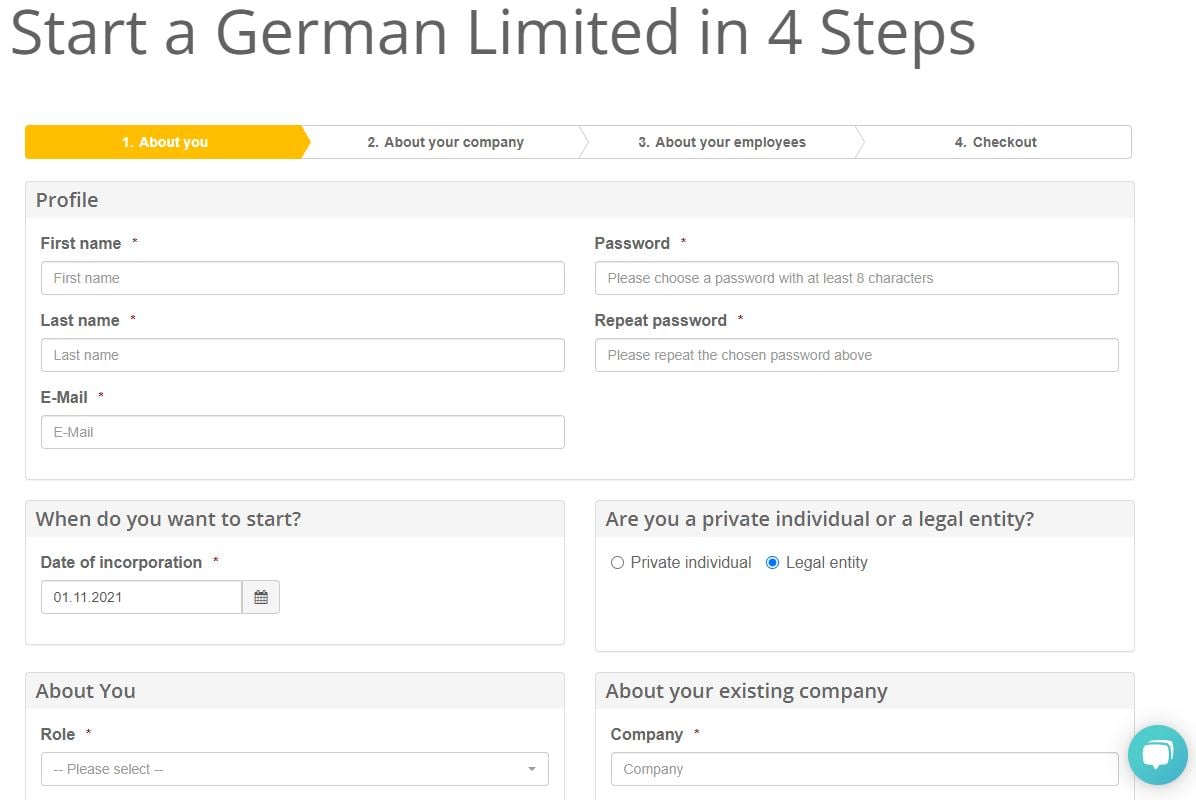Viewport: 1196px width, 800px height.
Task: Click the 'Are you a private individual or a legal entity?' heading
Action: point(820,519)
